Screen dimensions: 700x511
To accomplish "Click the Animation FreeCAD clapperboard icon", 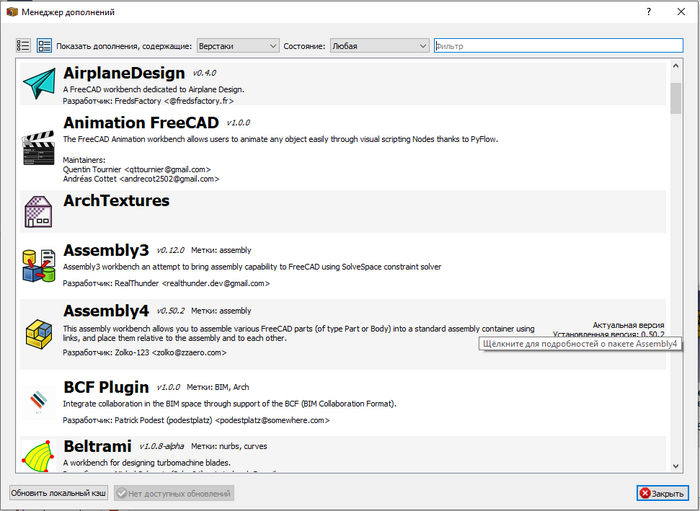I will [40, 148].
